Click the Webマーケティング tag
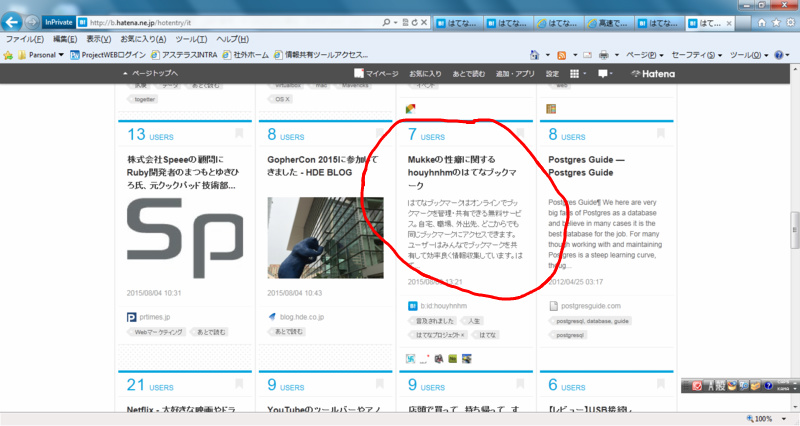 [157, 332]
